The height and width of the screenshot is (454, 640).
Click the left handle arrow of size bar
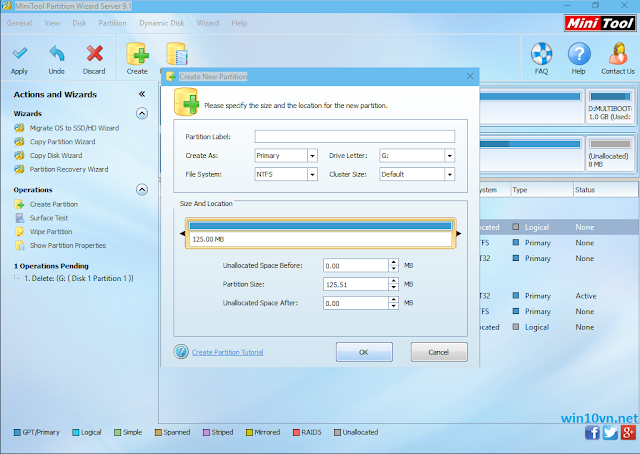point(182,234)
